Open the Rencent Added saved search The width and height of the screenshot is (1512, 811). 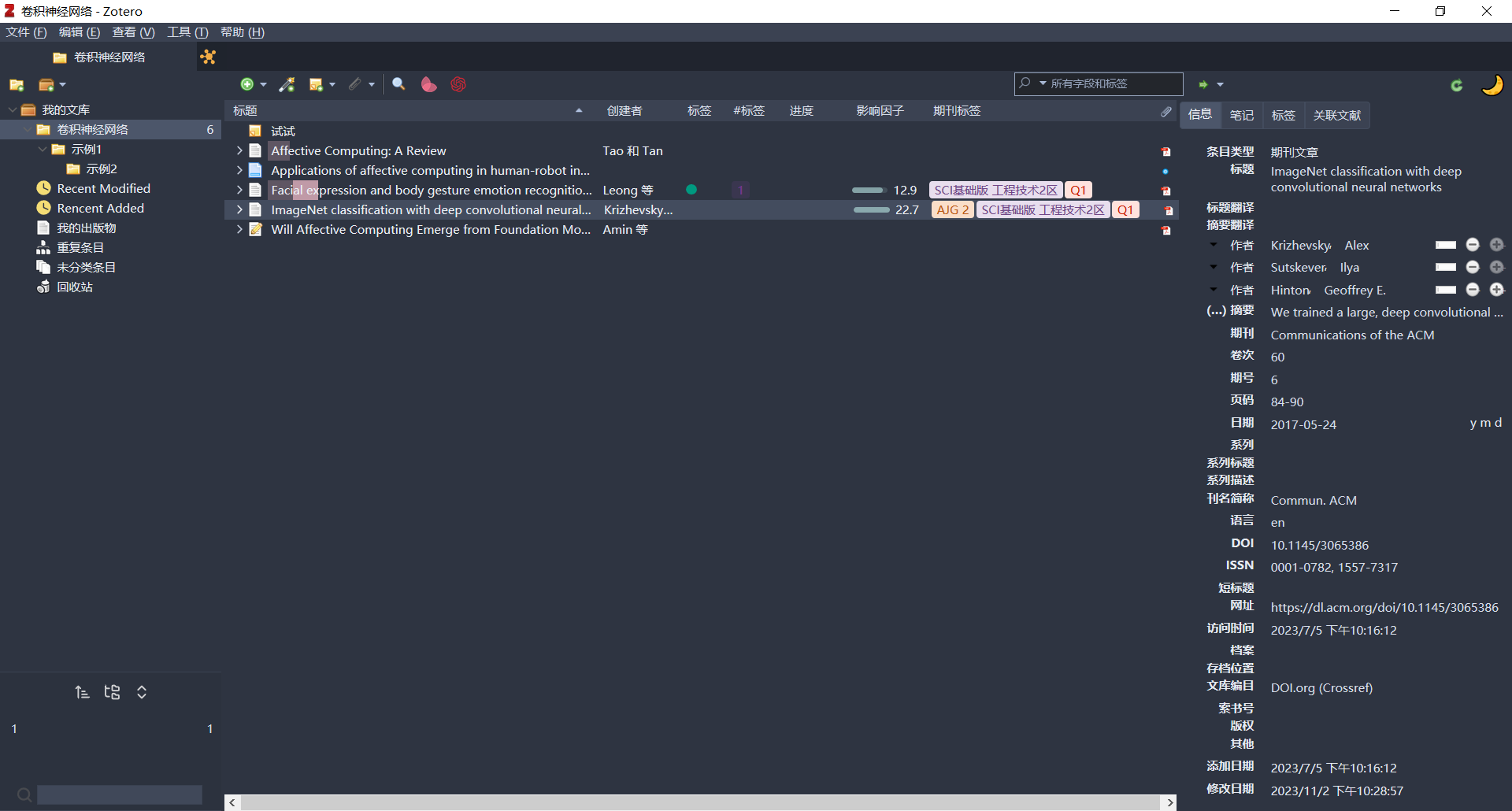[100, 208]
